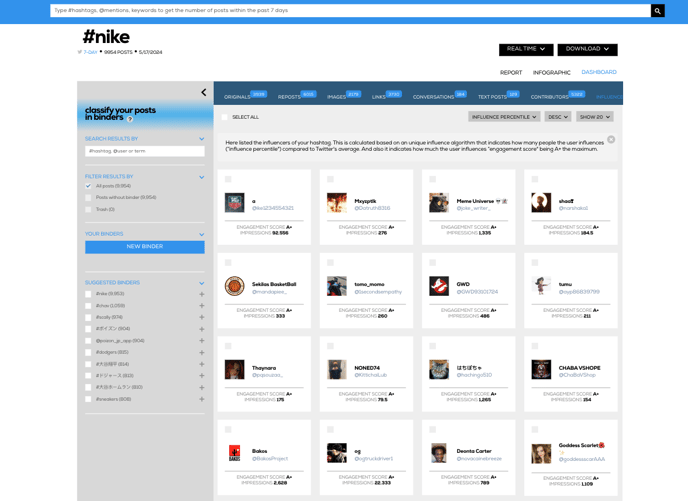Open tomo_momo profile avatar

point(337,286)
